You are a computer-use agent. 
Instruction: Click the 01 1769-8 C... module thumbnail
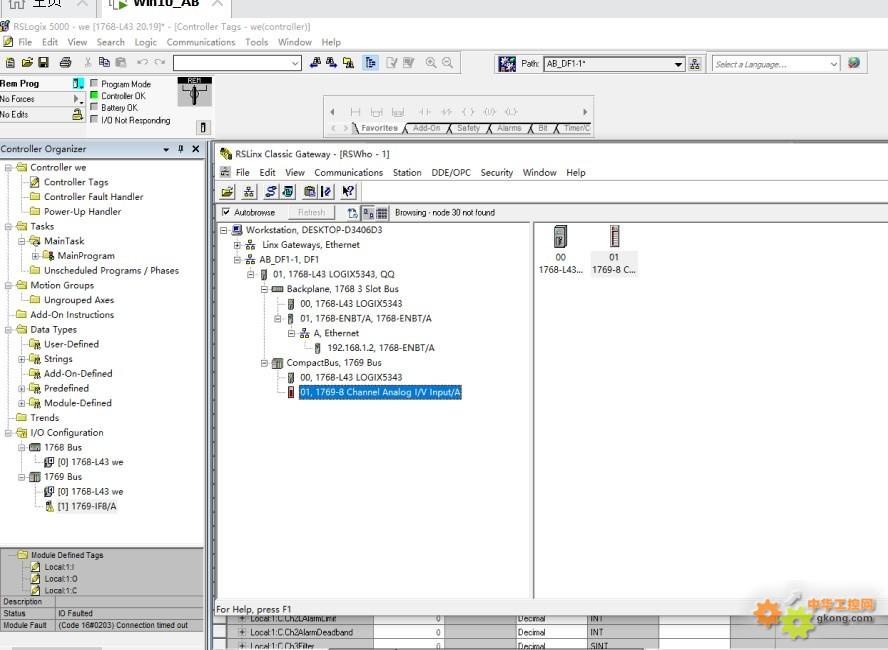tap(614, 249)
